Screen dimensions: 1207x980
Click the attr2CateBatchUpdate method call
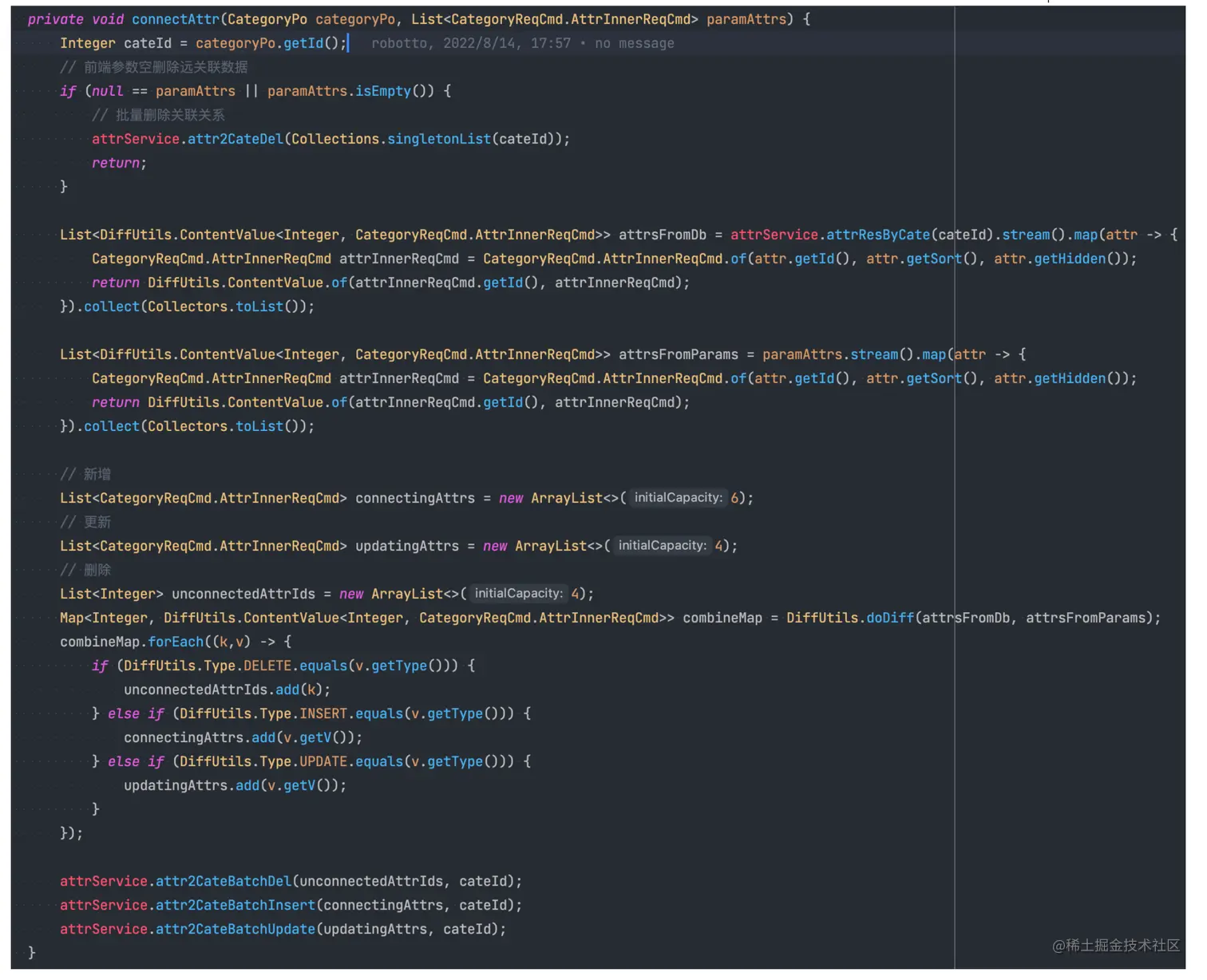point(235,929)
